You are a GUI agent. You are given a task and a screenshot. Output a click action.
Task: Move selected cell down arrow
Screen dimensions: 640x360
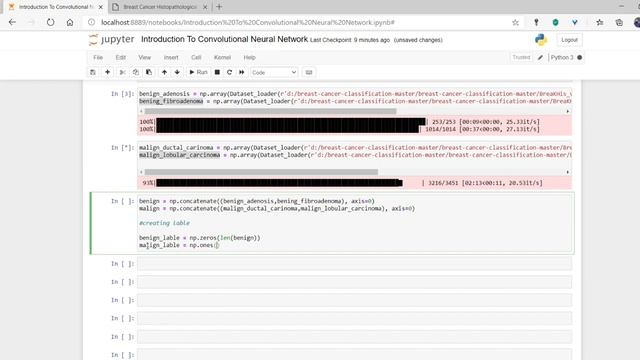coord(177,72)
